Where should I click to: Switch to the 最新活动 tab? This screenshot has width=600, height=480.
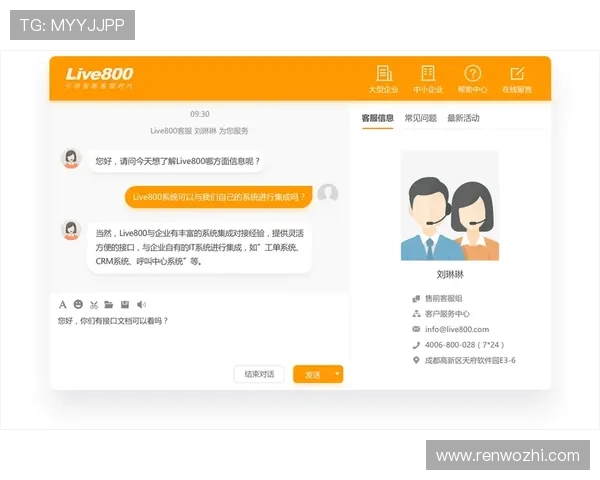(463, 118)
